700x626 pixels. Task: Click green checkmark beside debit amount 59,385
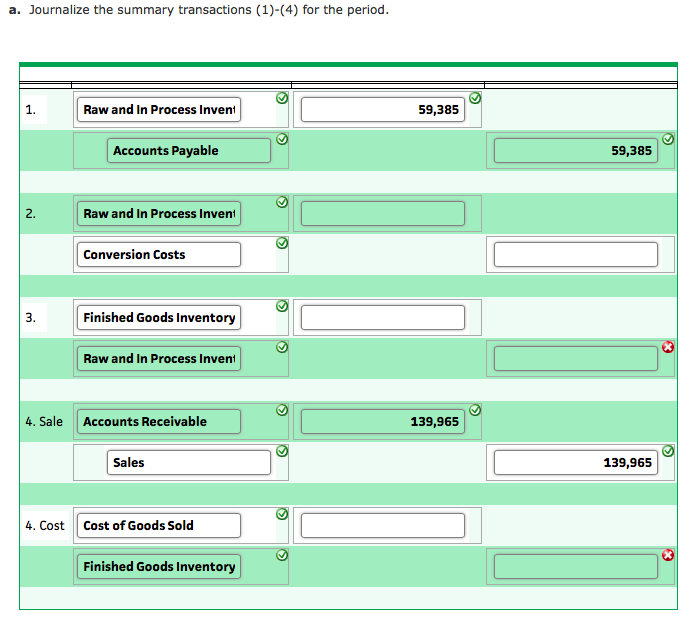click(476, 98)
